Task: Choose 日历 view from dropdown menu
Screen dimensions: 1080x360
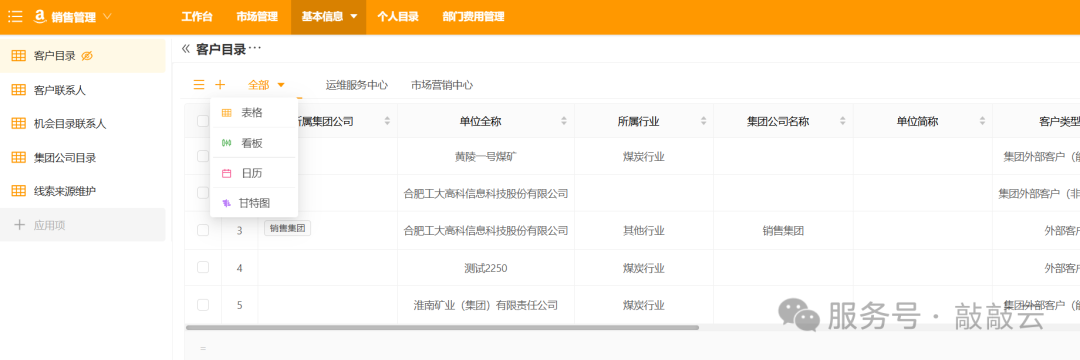Action: (254, 173)
